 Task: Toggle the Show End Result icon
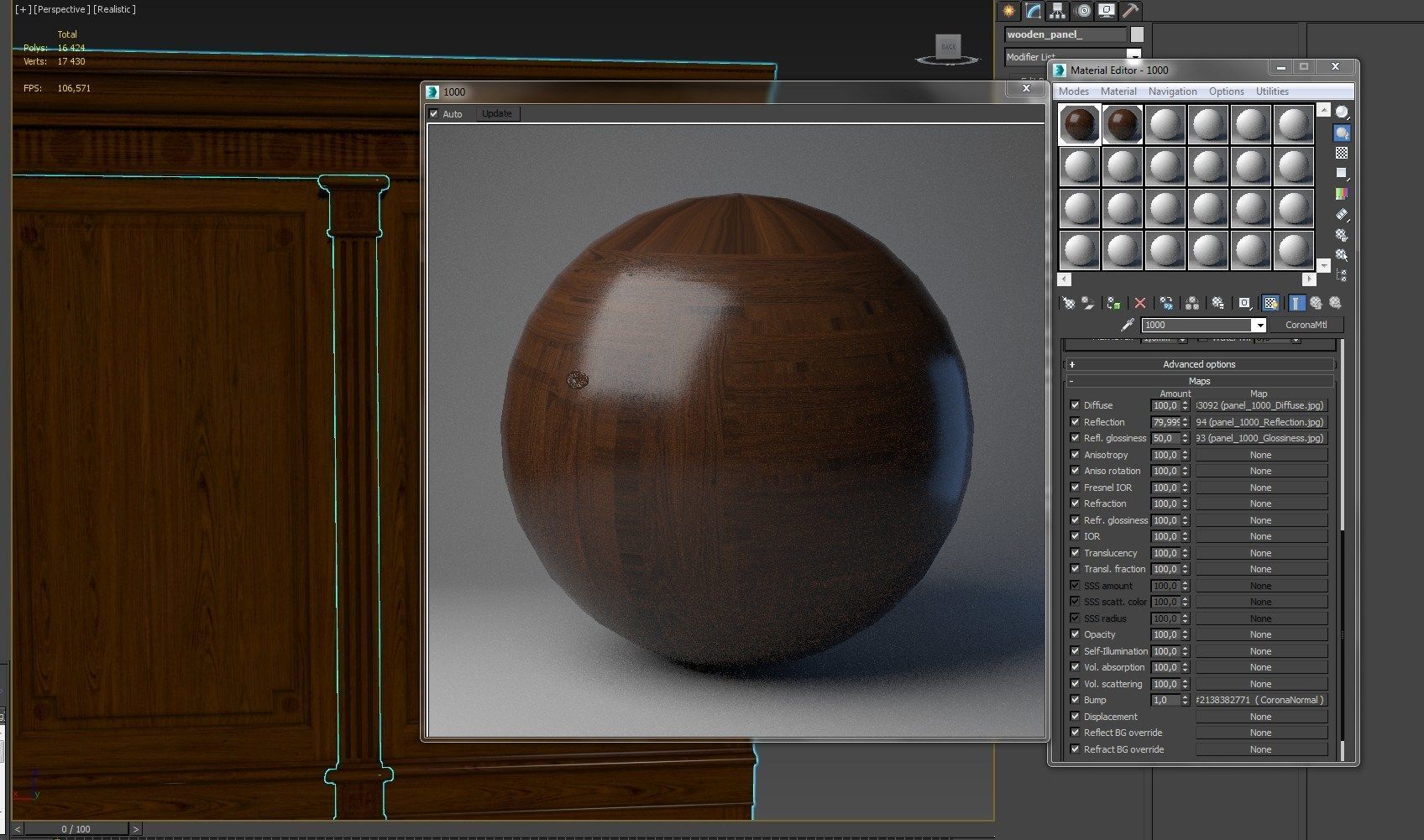1296,303
